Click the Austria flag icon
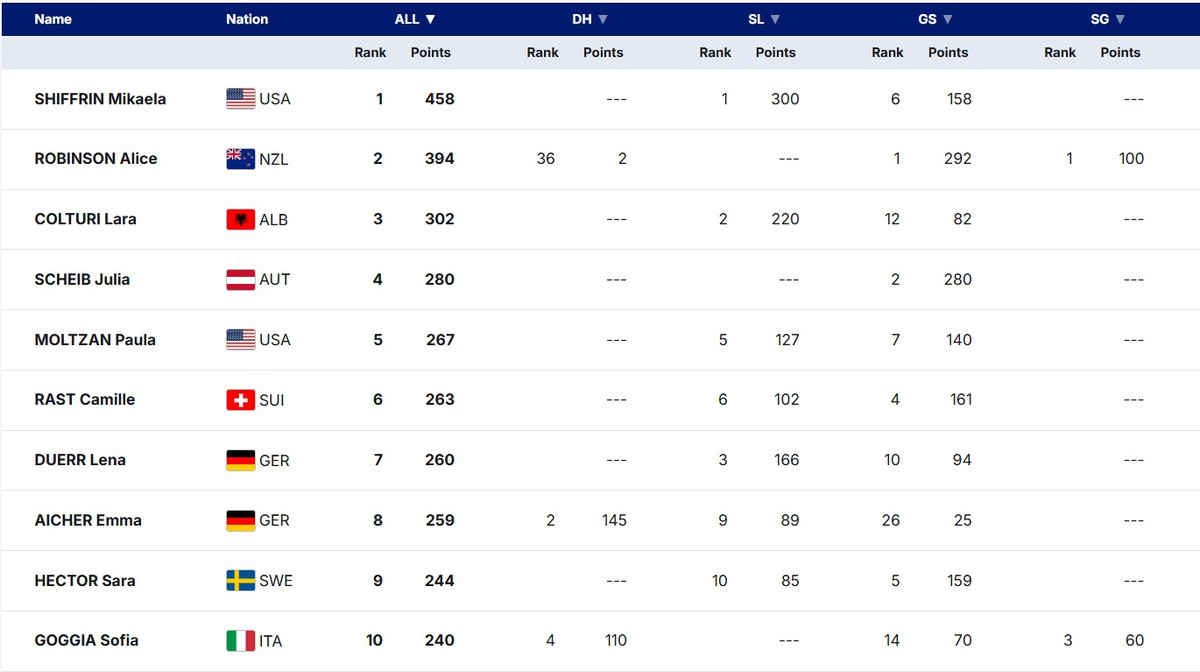This screenshot has width=1200, height=672. [x=240, y=280]
